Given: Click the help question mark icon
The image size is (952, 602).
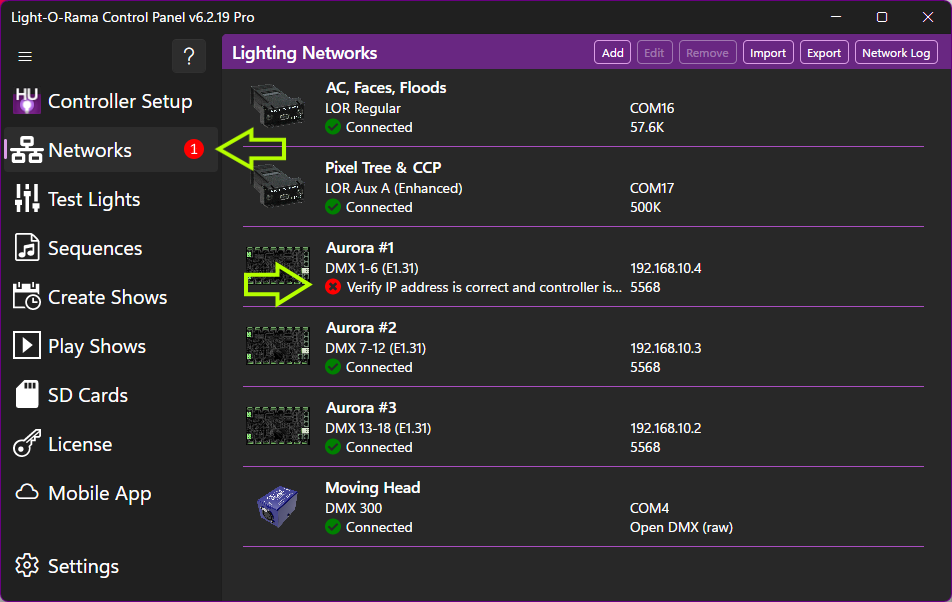Looking at the screenshot, I should [x=189, y=56].
